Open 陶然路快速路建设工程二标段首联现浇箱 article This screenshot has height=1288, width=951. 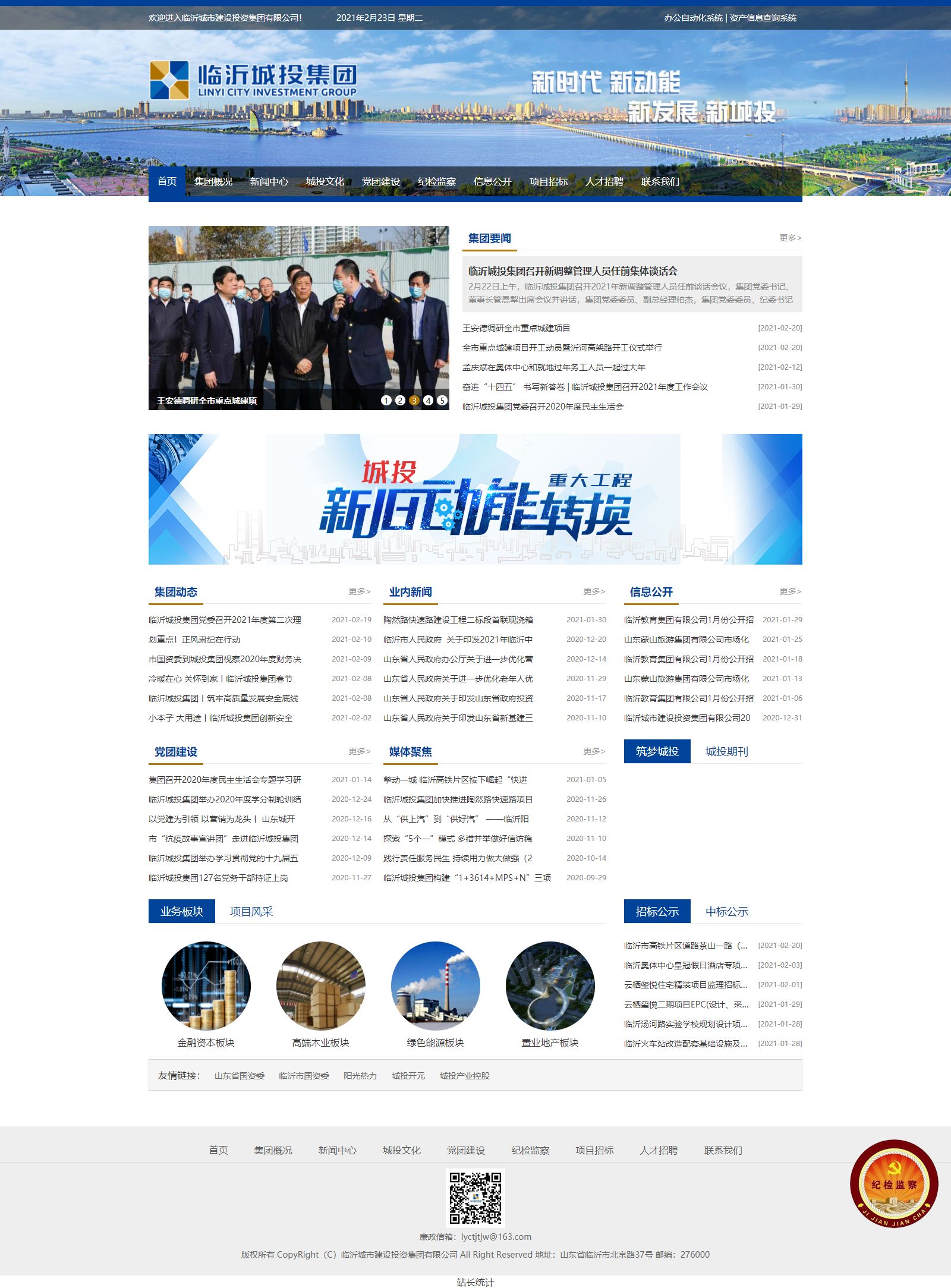tap(458, 620)
